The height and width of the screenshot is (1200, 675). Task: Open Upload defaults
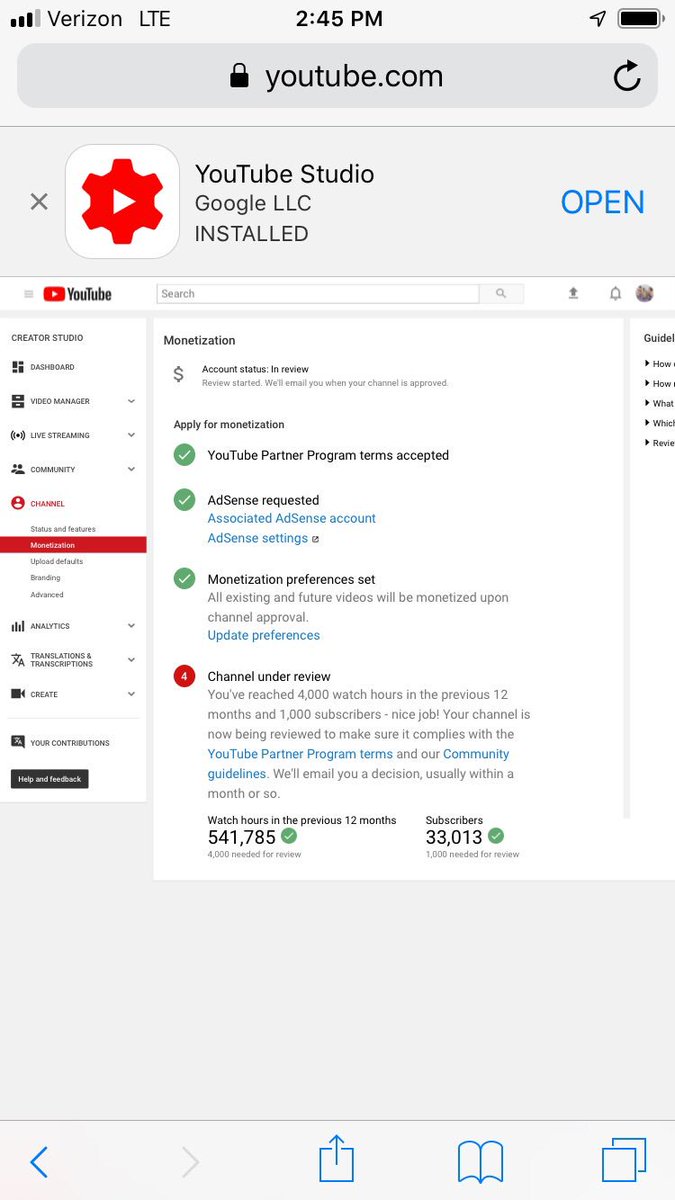point(57,562)
